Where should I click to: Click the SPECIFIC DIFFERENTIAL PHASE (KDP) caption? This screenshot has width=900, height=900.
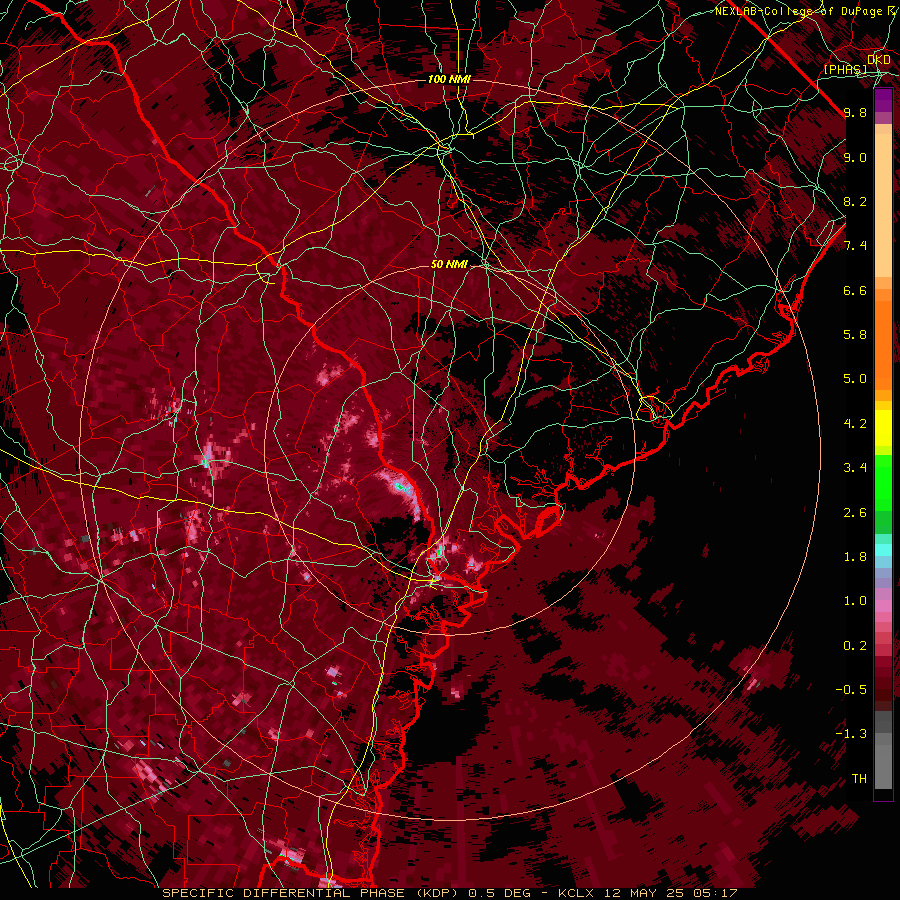313,893
